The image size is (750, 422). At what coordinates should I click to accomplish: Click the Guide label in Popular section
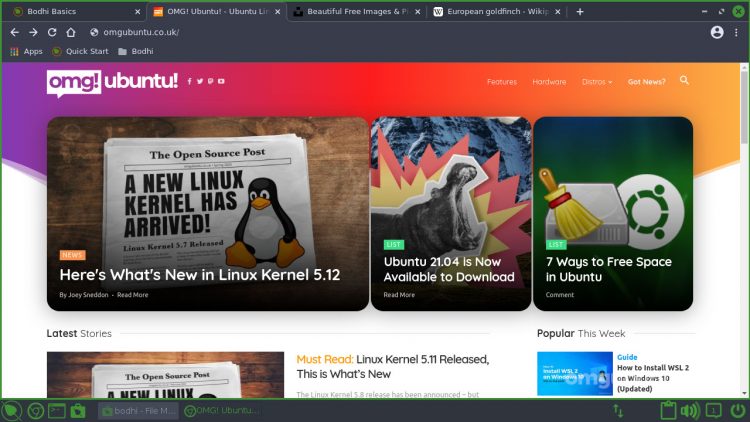627,357
